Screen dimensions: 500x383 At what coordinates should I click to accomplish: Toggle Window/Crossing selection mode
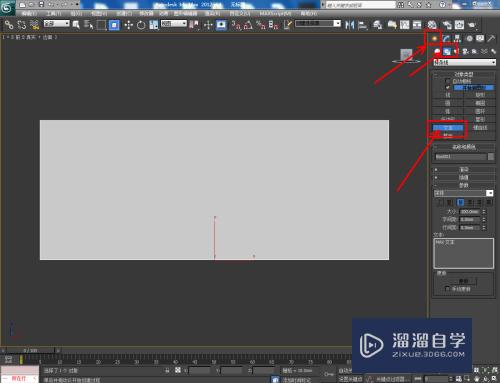[114, 25]
